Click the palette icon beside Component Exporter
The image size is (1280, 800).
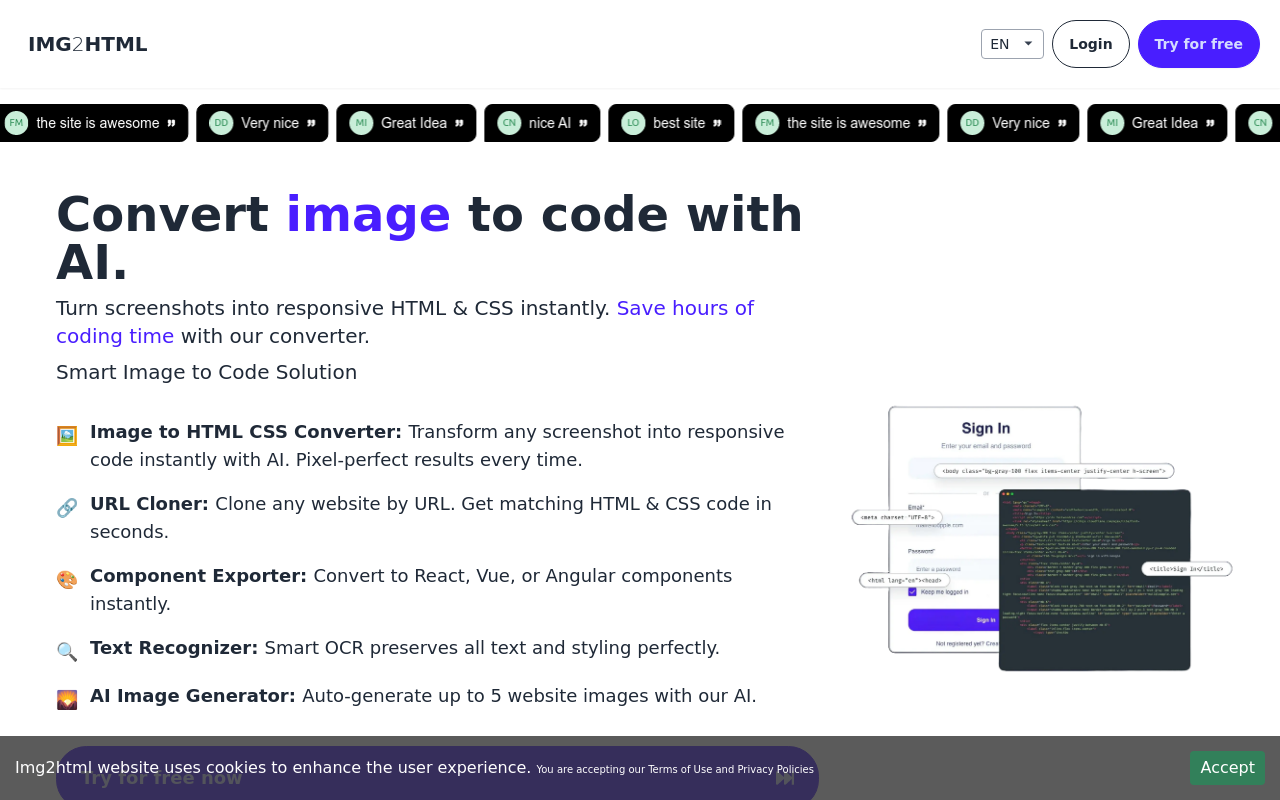point(67,580)
